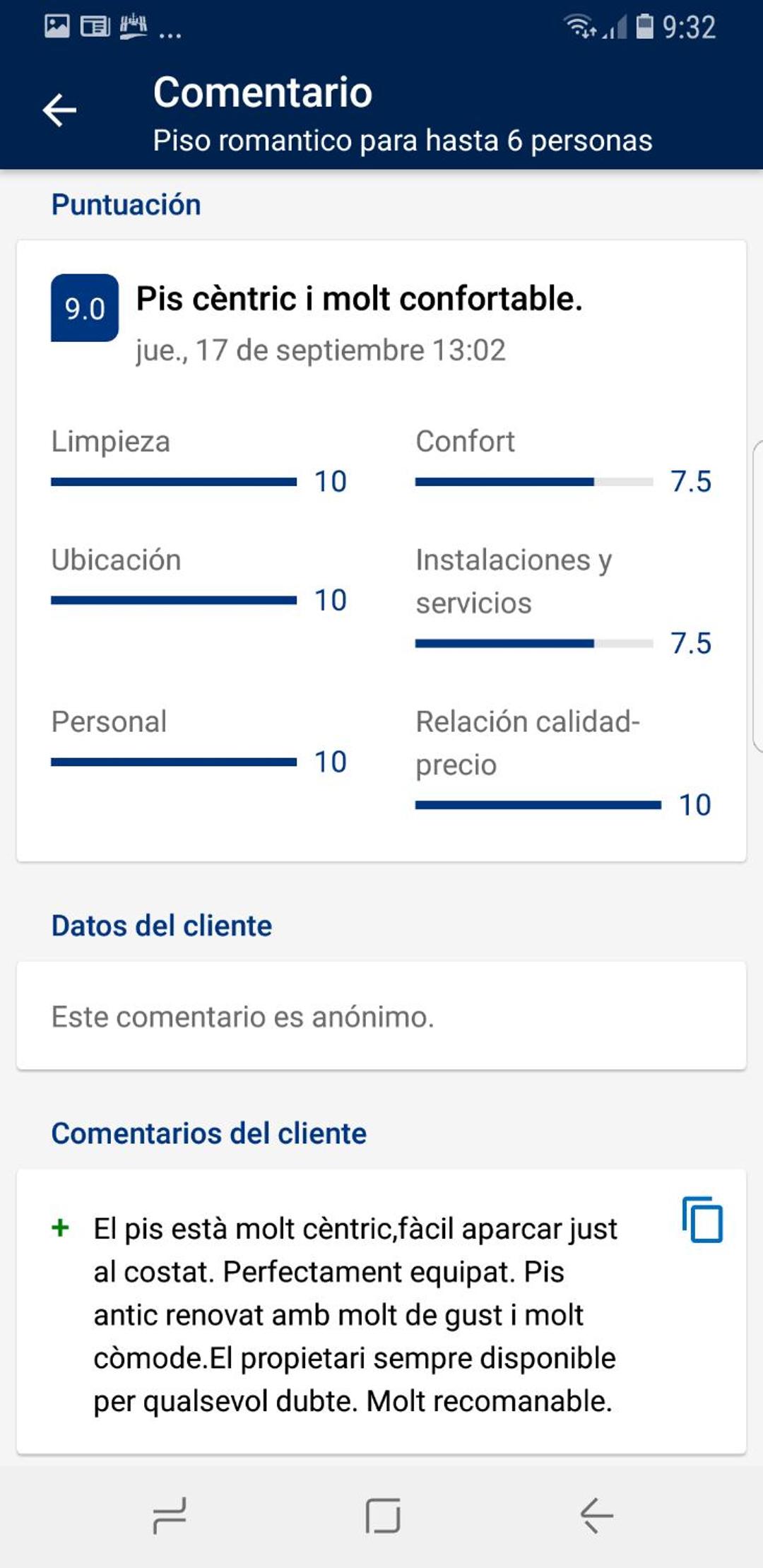The width and height of the screenshot is (763, 1568).
Task: Copy the customer comment with the copy icon
Action: [x=702, y=1219]
